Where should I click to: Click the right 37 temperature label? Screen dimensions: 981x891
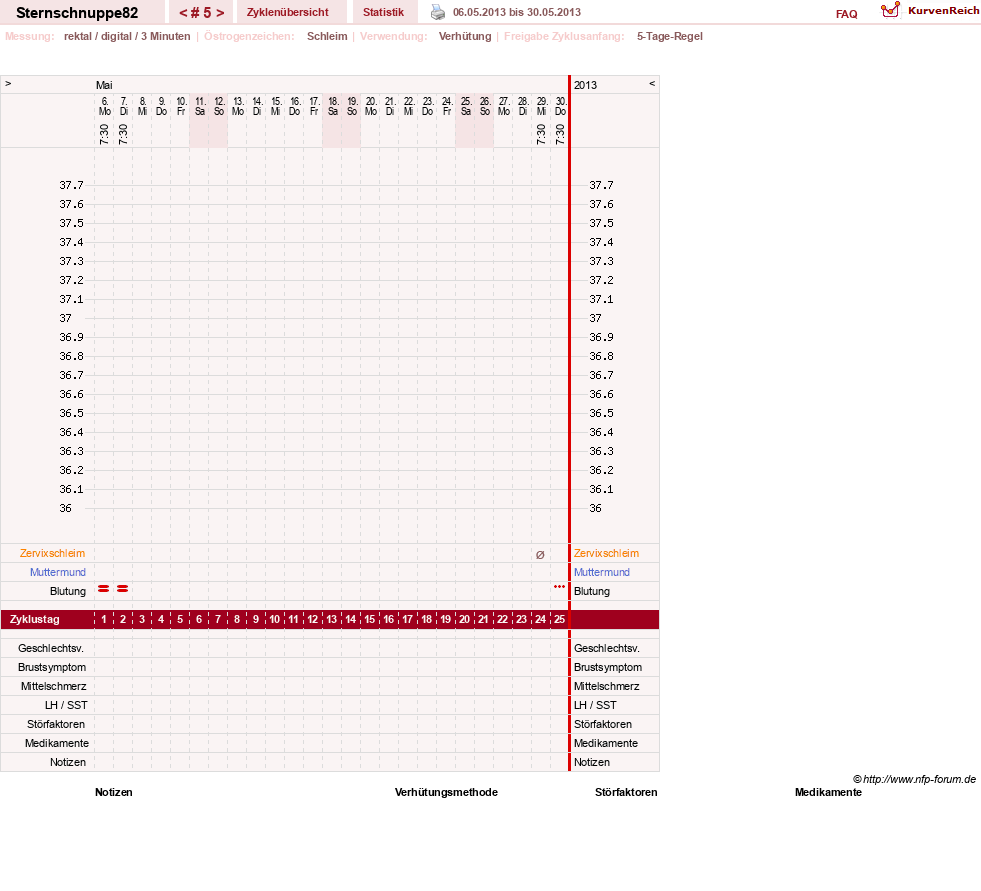point(595,318)
